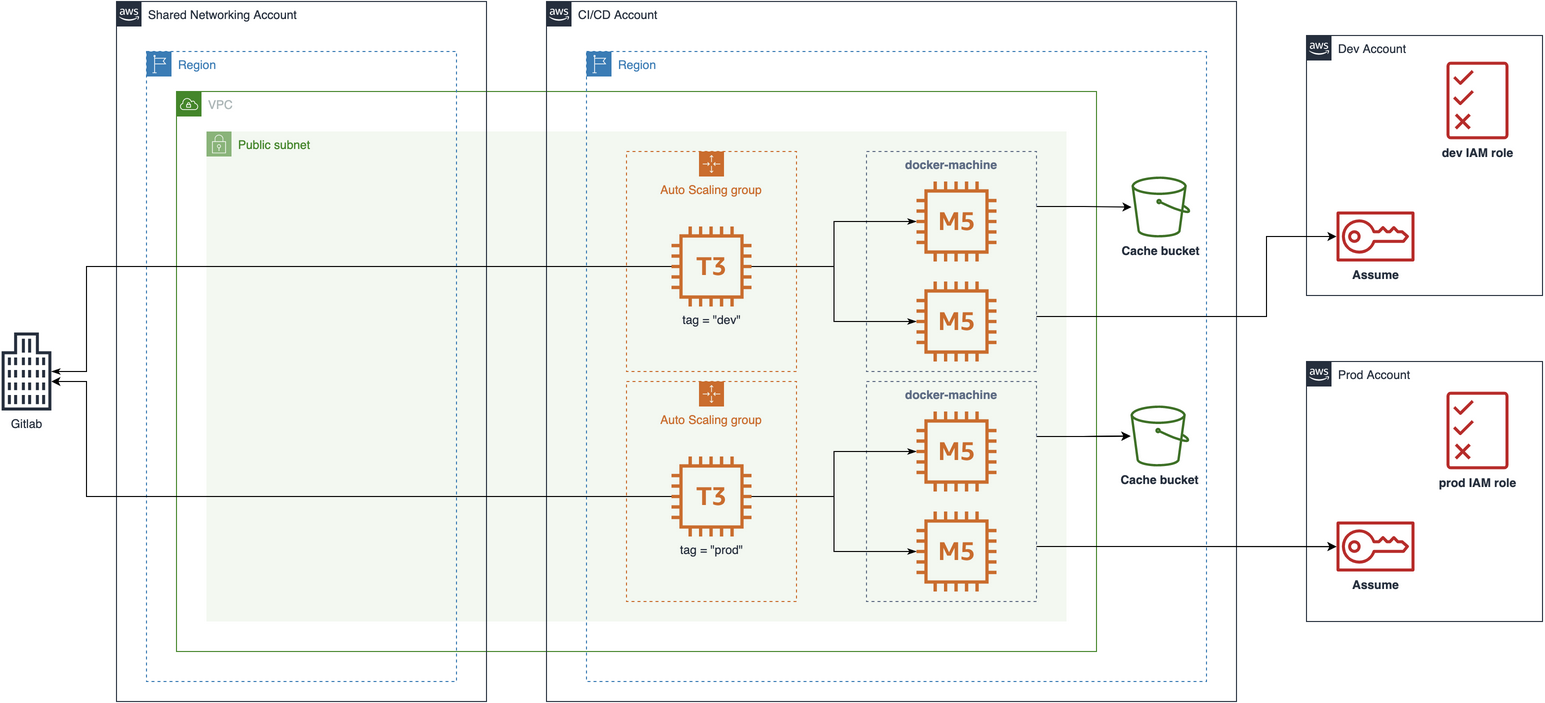The image size is (1545, 703).
Task: Select the Region flag icon in Shared Networking Account
Action: (x=159, y=64)
